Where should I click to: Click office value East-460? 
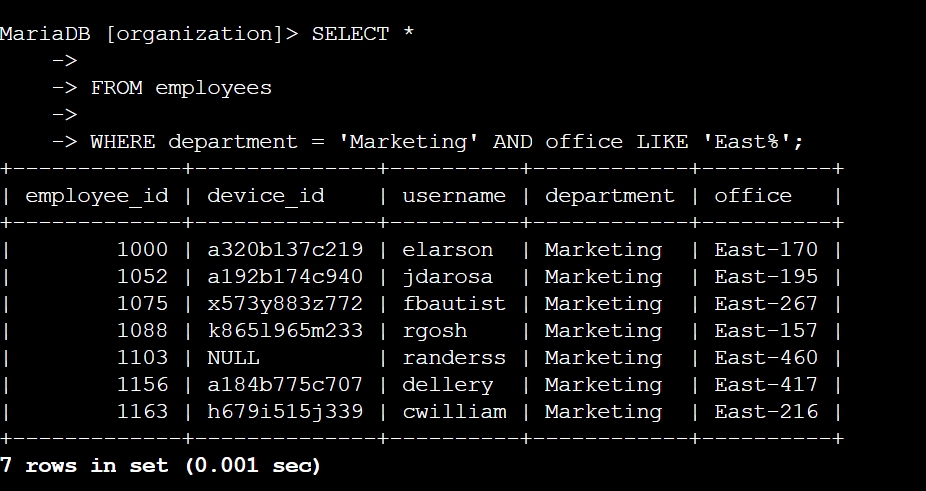pyautogui.click(x=766, y=358)
